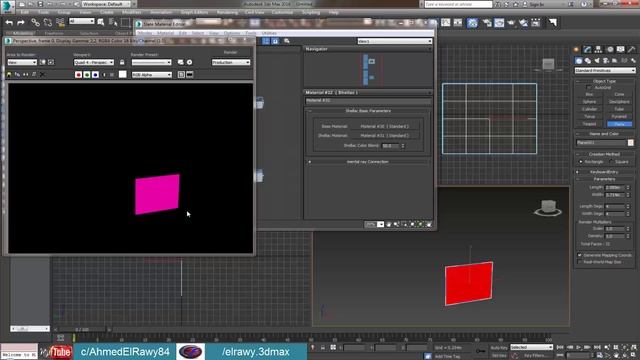Open the Modifiers menu
The width and height of the screenshot is (640, 360).
pos(131,13)
